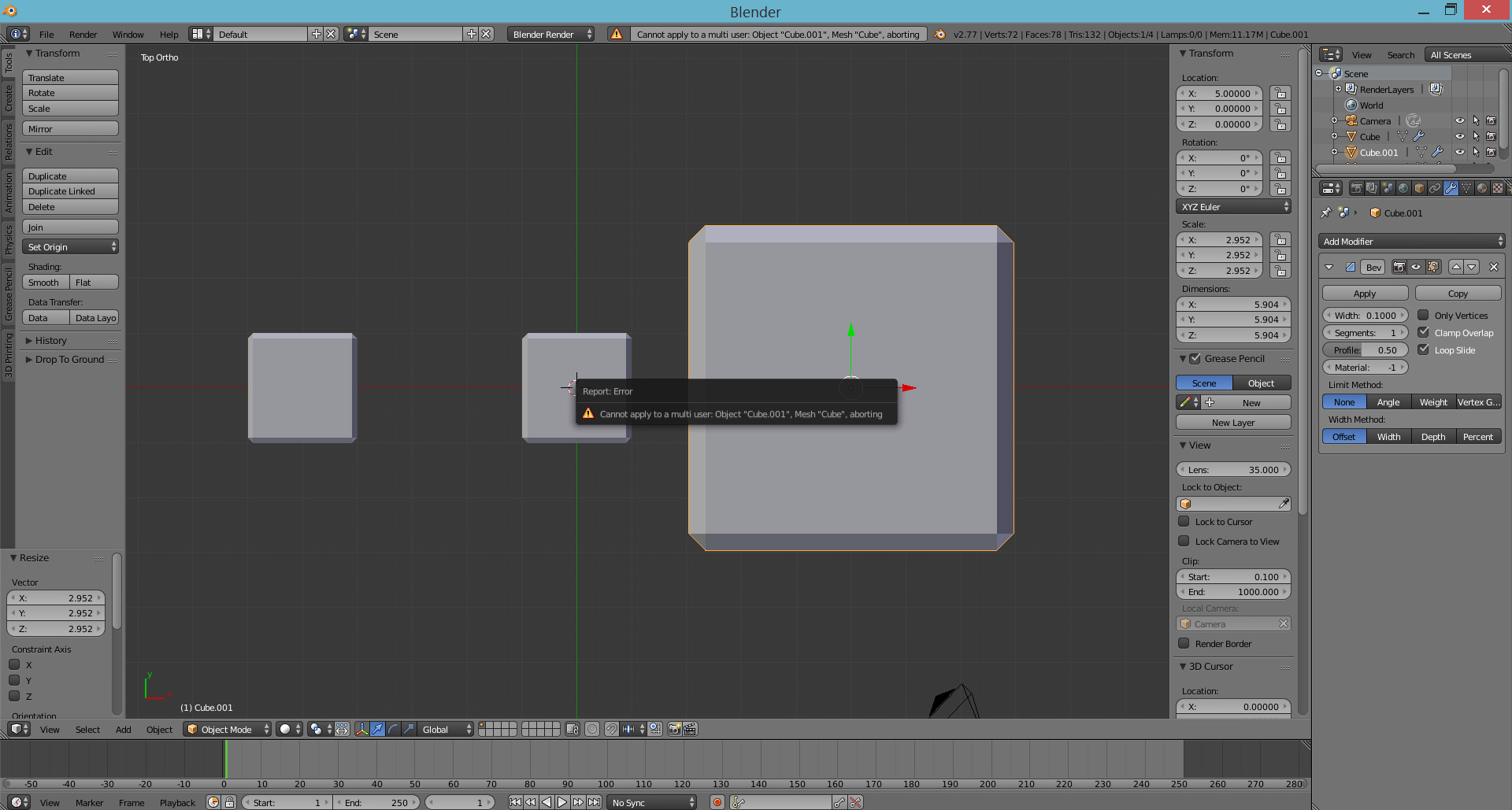Uncheck the Loop Slide checkbox

pos(1423,350)
